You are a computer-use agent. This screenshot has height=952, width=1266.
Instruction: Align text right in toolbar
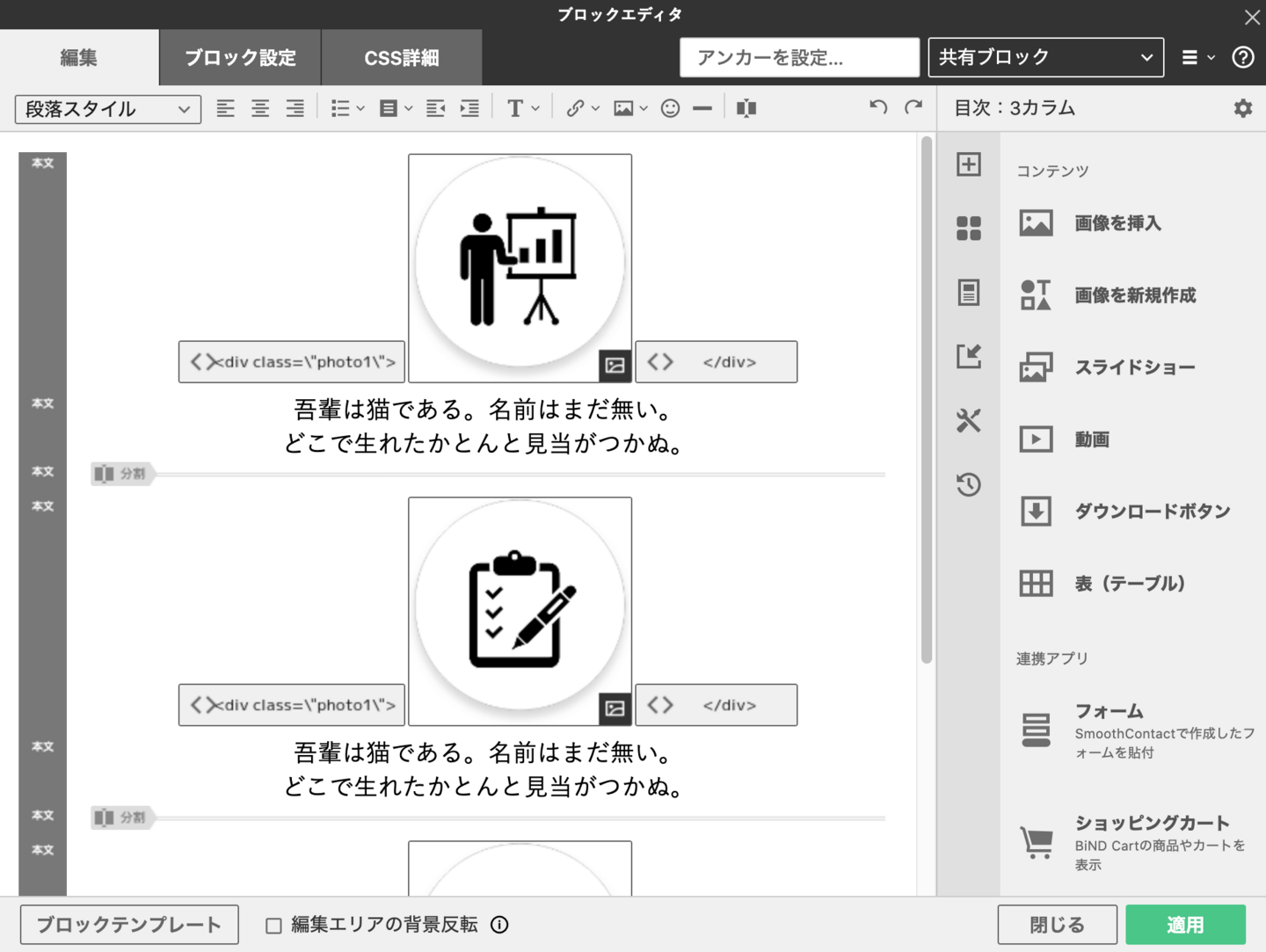[x=295, y=108]
